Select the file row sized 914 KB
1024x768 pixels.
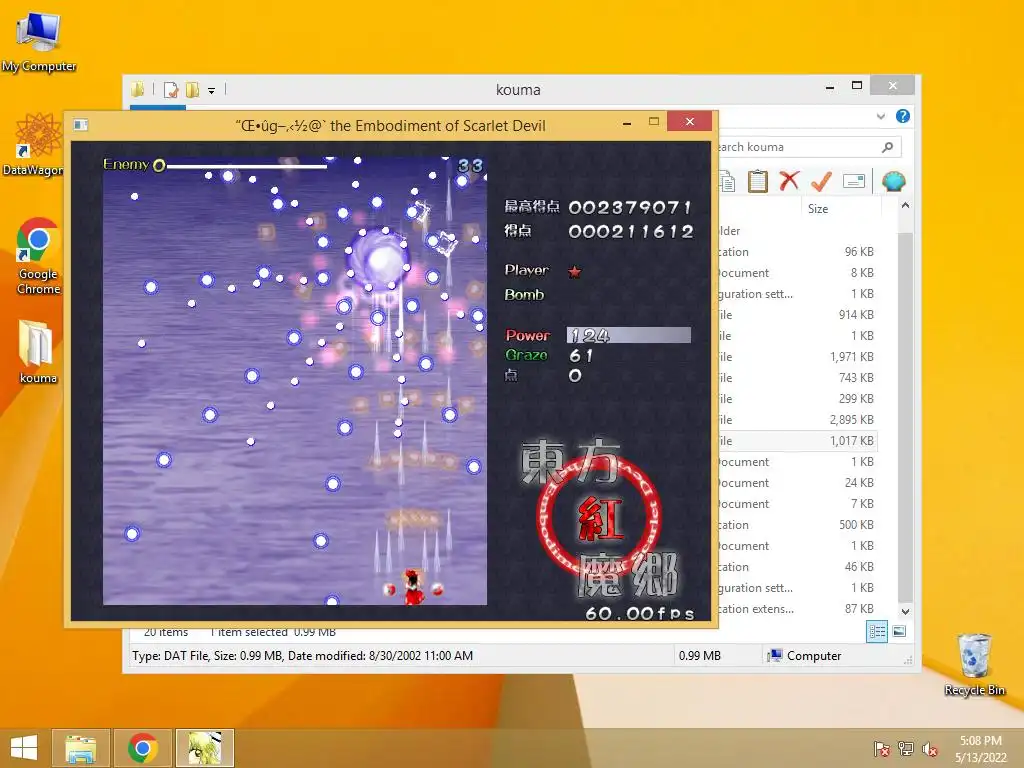[x=797, y=315]
